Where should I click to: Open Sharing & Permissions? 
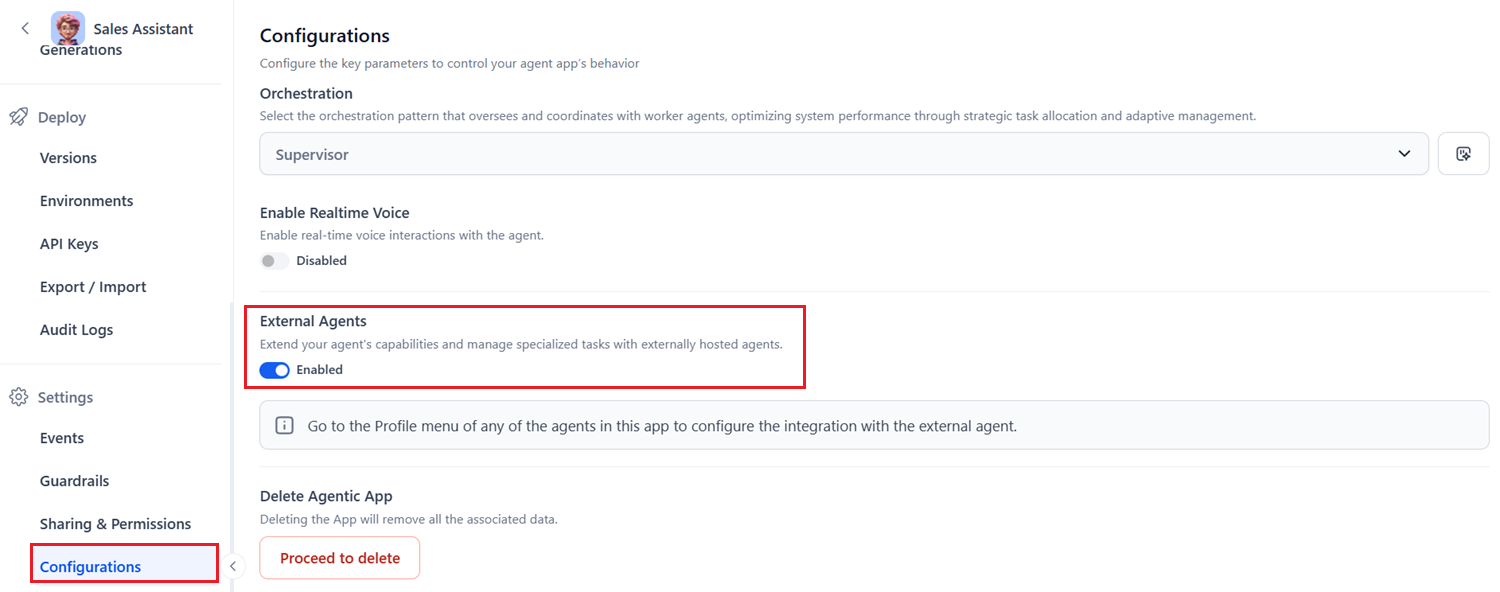[115, 524]
